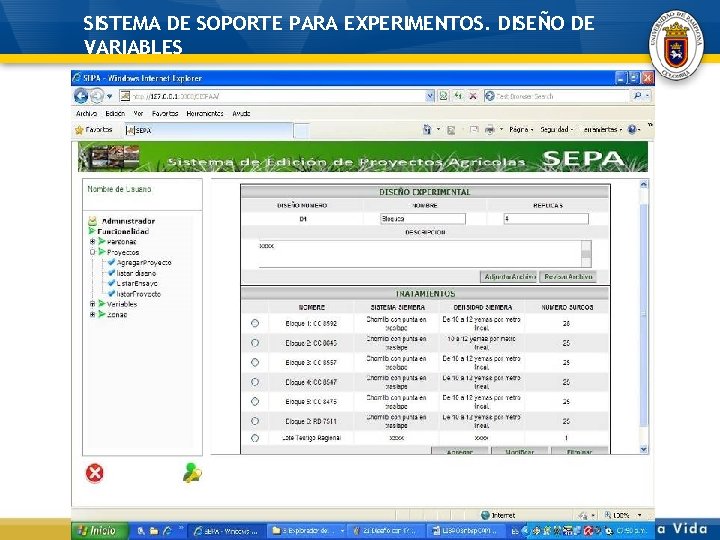Expand the Zonas tree node
This screenshot has width=720, height=540.
[92, 315]
